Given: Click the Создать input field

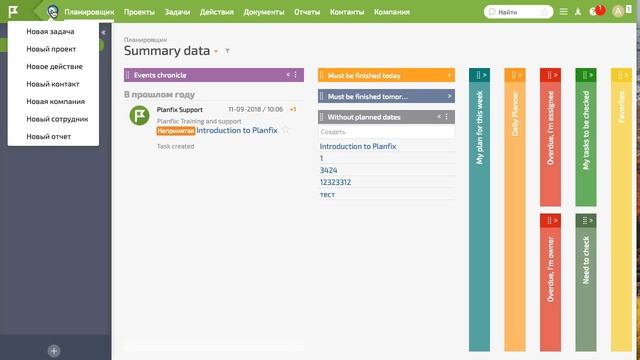Looking at the screenshot, I should point(386,132).
